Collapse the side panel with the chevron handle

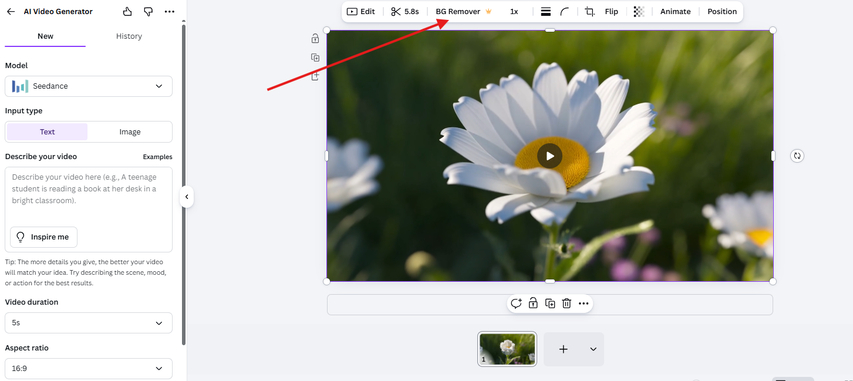[x=187, y=197]
